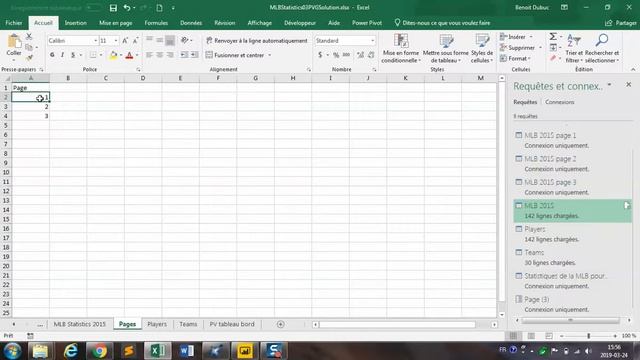Viewport: 640px width, 360px height.
Task: Click the fill color bucket icon
Action: click(x=113, y=55)
